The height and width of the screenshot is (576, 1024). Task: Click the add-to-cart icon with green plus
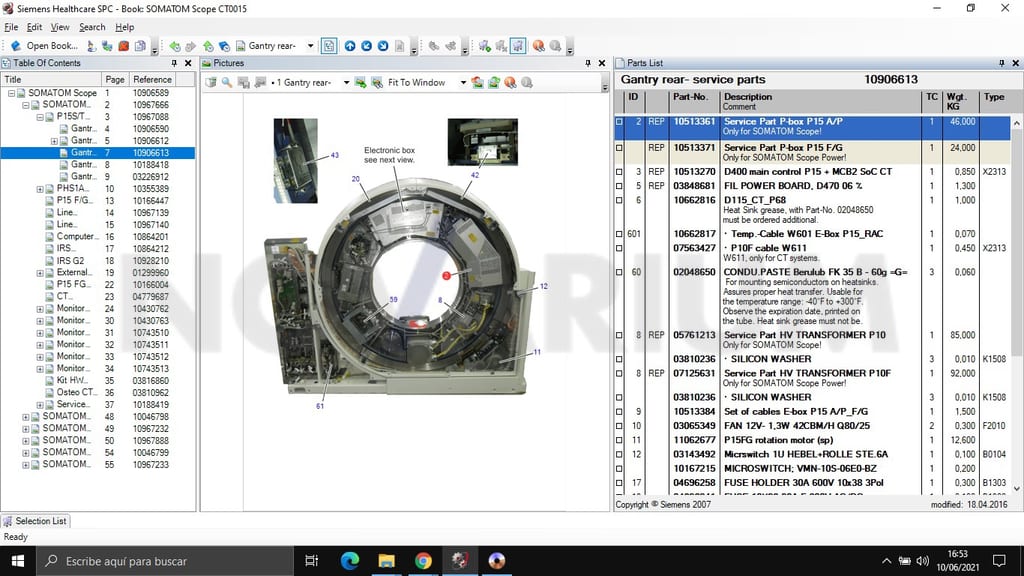click(x=485, y=46)
